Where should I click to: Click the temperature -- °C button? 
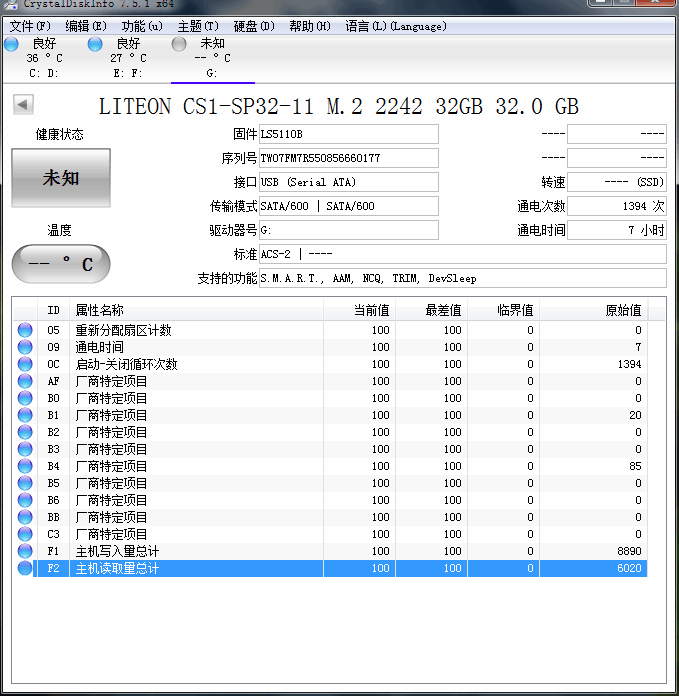point(61,264)
